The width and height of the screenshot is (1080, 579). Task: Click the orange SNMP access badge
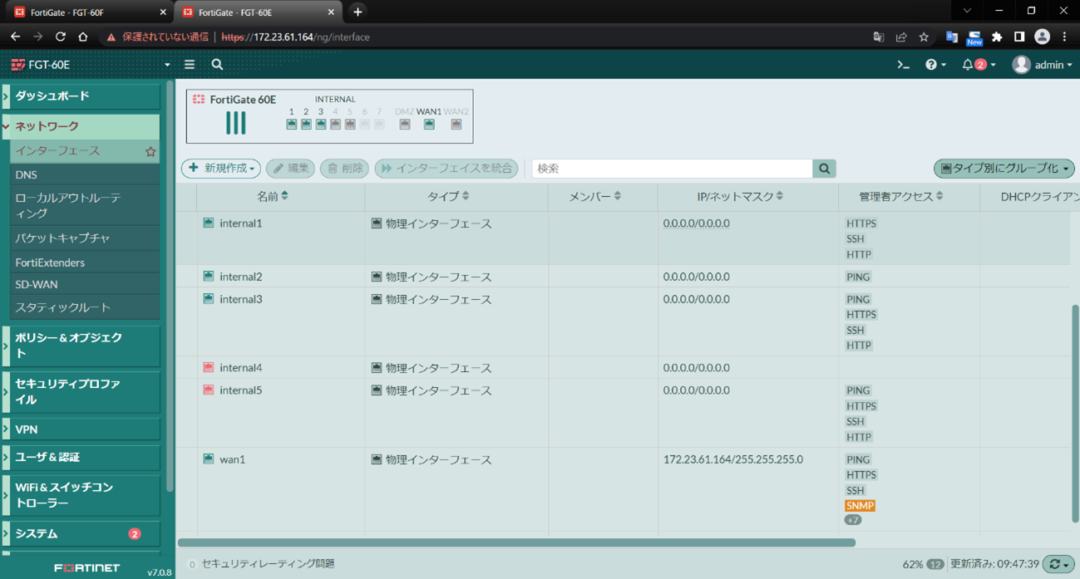pyautogui.click(x=860, y=506)
